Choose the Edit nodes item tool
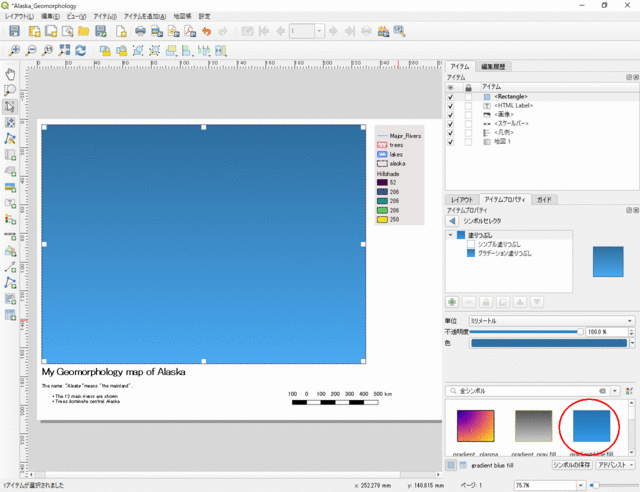The height and width of the screenshot is (492, 640). [x=10, y=138]
